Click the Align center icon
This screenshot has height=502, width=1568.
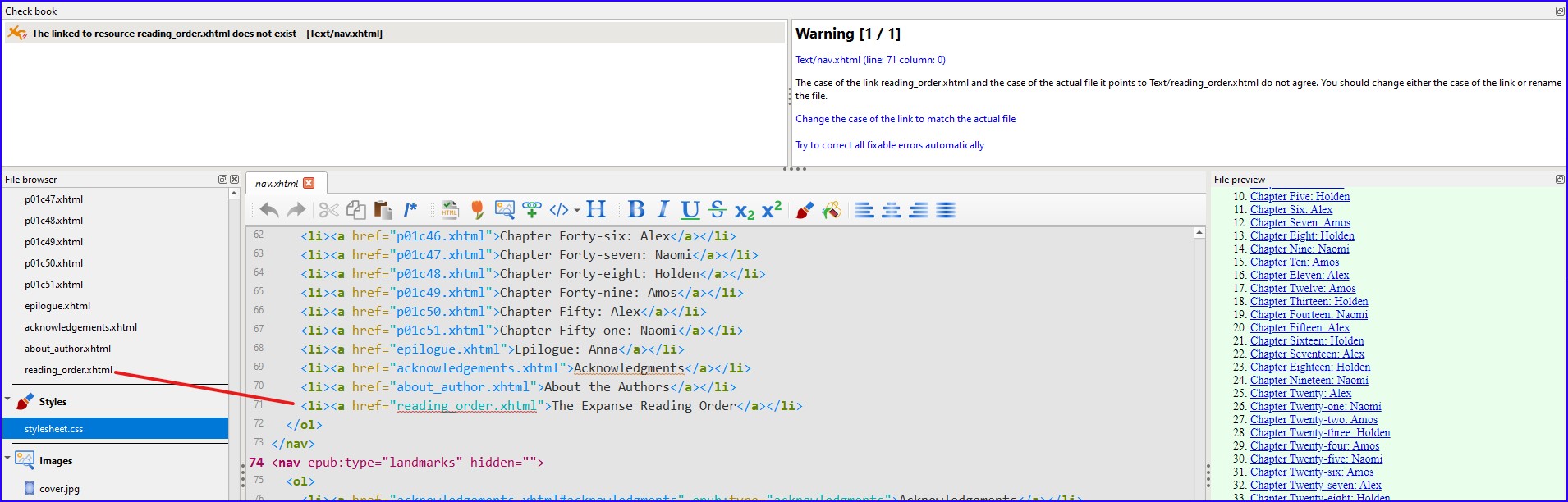tap(892, 210)
